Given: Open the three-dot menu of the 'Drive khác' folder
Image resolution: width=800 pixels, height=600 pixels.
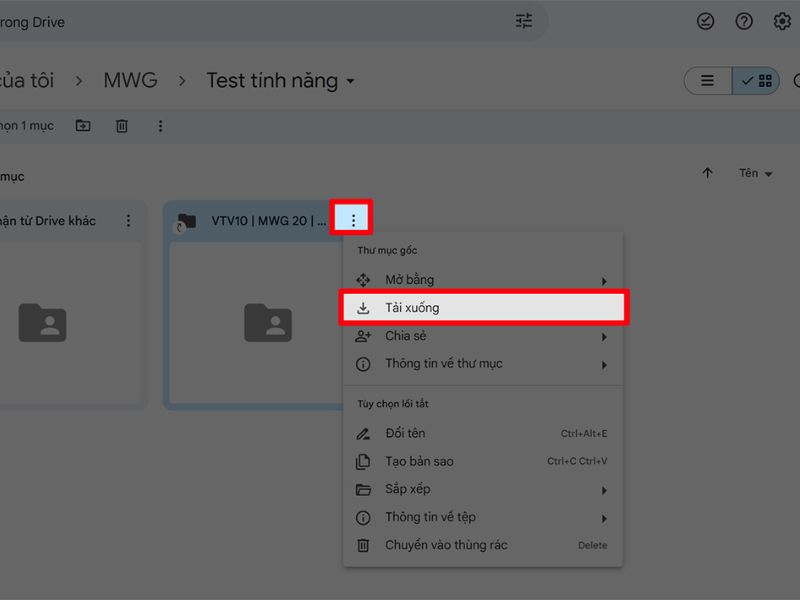Looking at the screenshot, I should pos(129,220).
